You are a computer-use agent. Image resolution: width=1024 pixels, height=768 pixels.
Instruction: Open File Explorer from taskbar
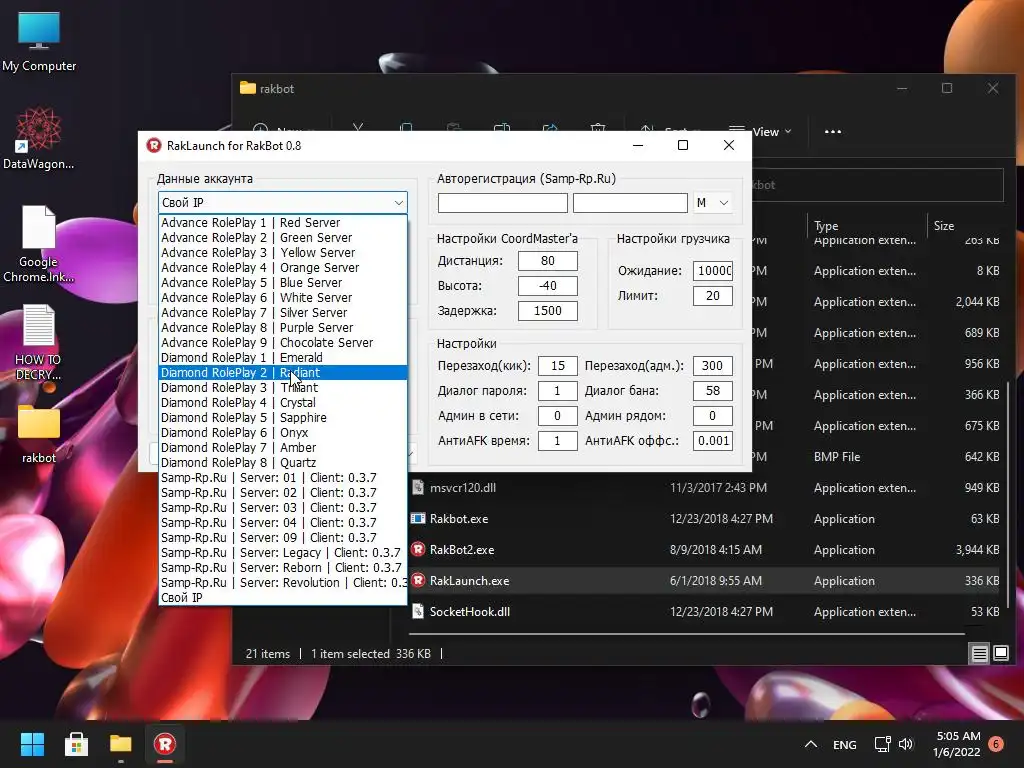(x=120, y=744)
